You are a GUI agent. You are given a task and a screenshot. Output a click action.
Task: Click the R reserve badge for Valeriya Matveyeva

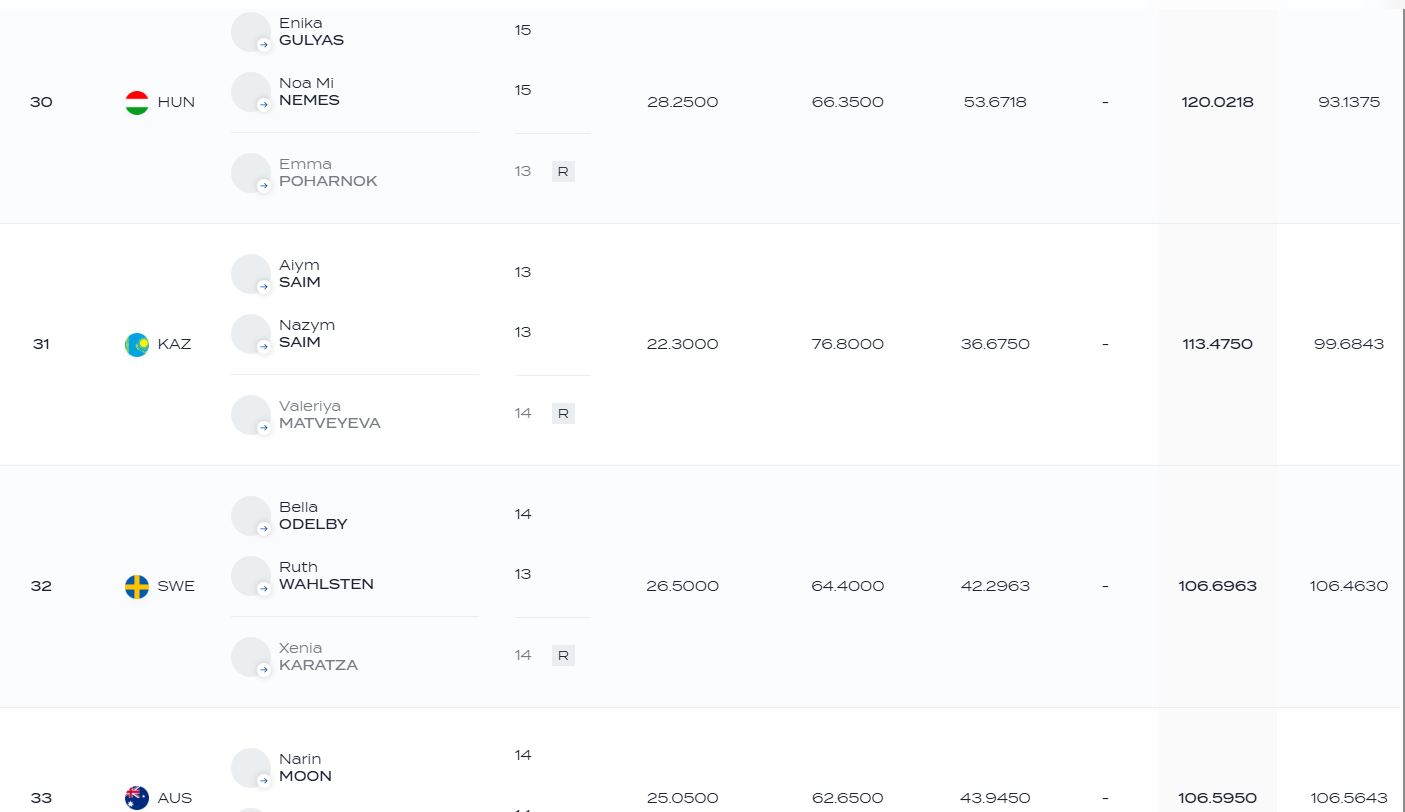pyautogui.click(x=563, y=414)
